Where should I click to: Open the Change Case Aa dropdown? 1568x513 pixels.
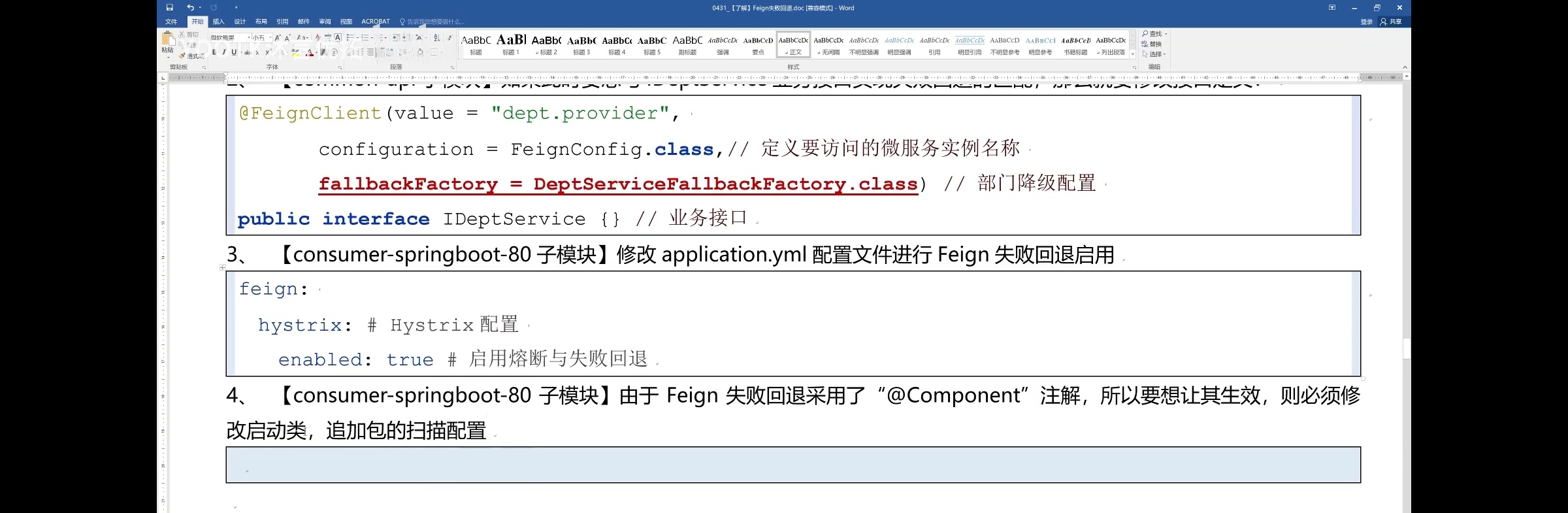click(x=302, y=38)
